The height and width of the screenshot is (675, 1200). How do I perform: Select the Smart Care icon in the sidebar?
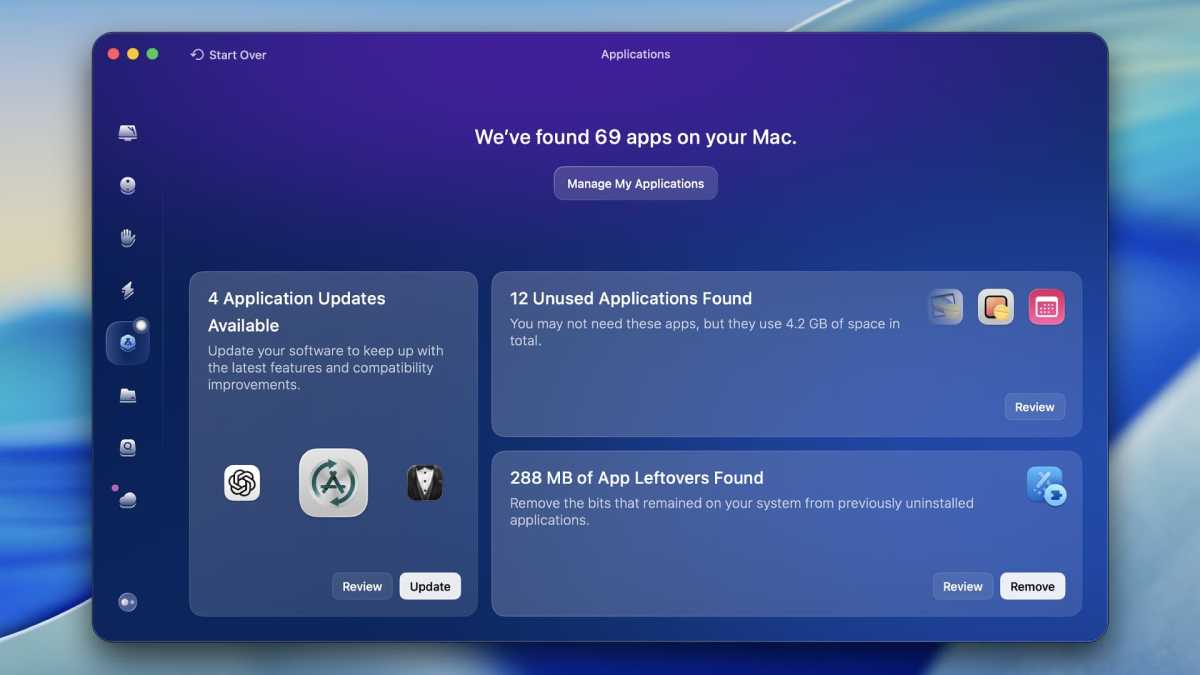(x=128, y=132)
